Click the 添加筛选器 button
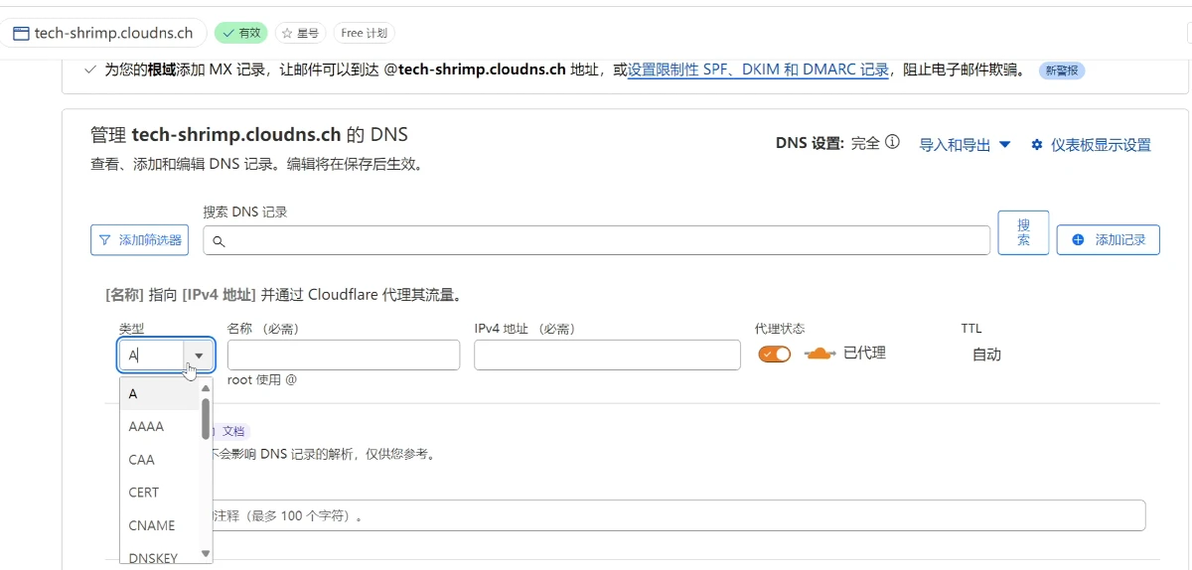Viewport: 1192px width, 570px height. click(140, 240)
